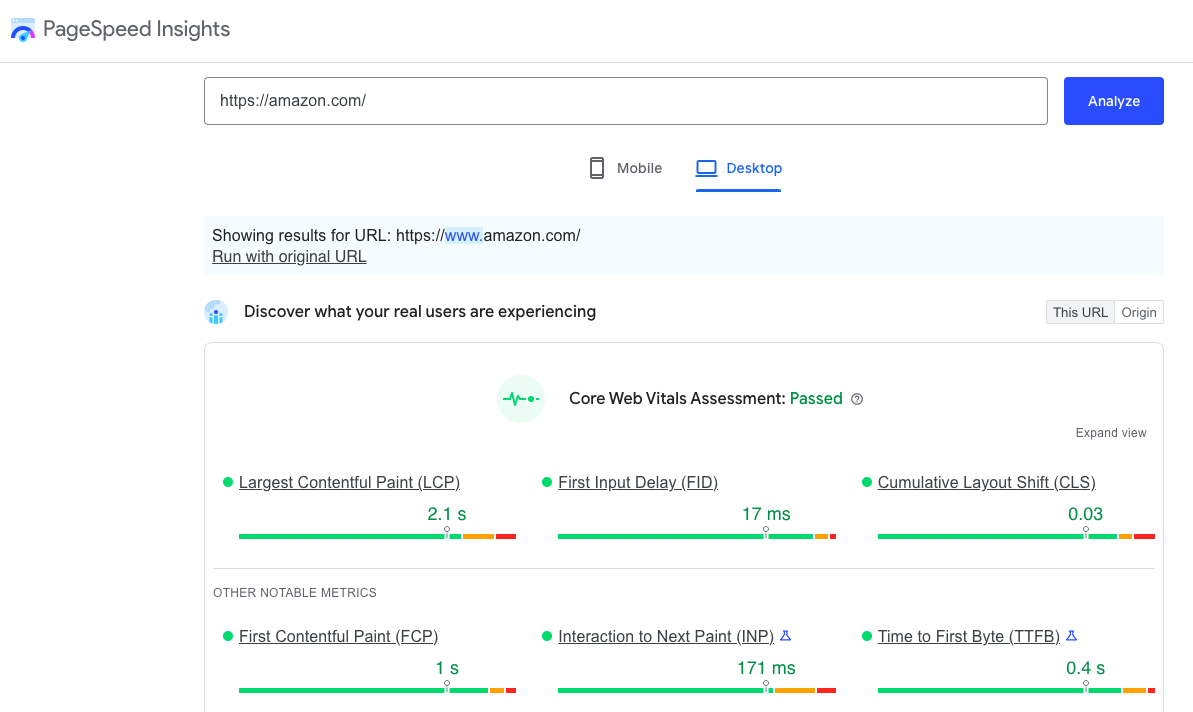This screenshot has width=1193, height=712.
Task: Click the PageSpeed Insights logo icon
Action: click(x=22, y=29)
